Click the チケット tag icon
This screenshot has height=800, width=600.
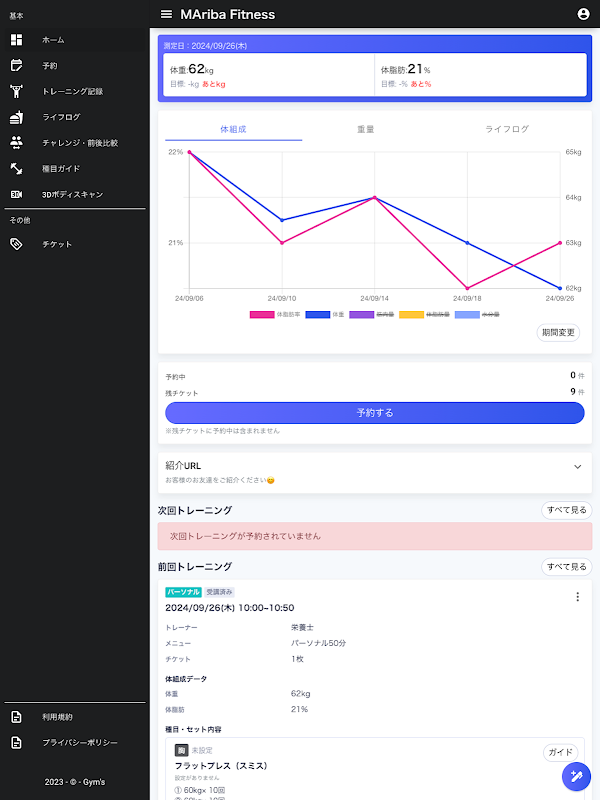(x=16, y=244)
